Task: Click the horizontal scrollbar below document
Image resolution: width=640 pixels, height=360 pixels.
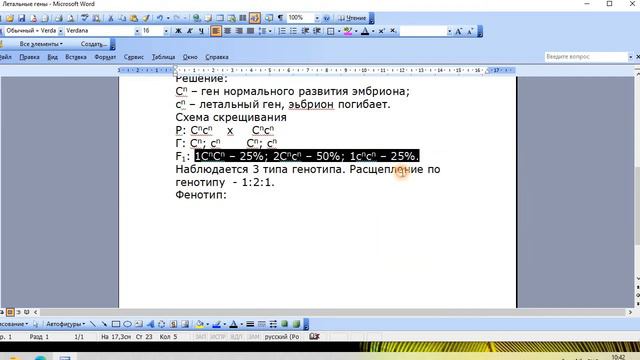Action: click(x=333, y=312)
